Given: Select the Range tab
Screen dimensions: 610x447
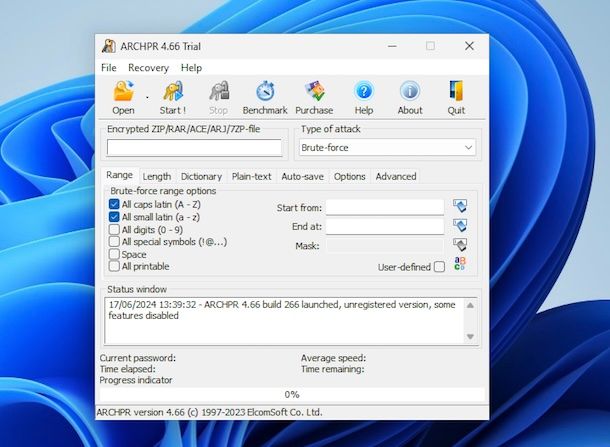Looking at the screenshot, I should [x=119, y=175].
